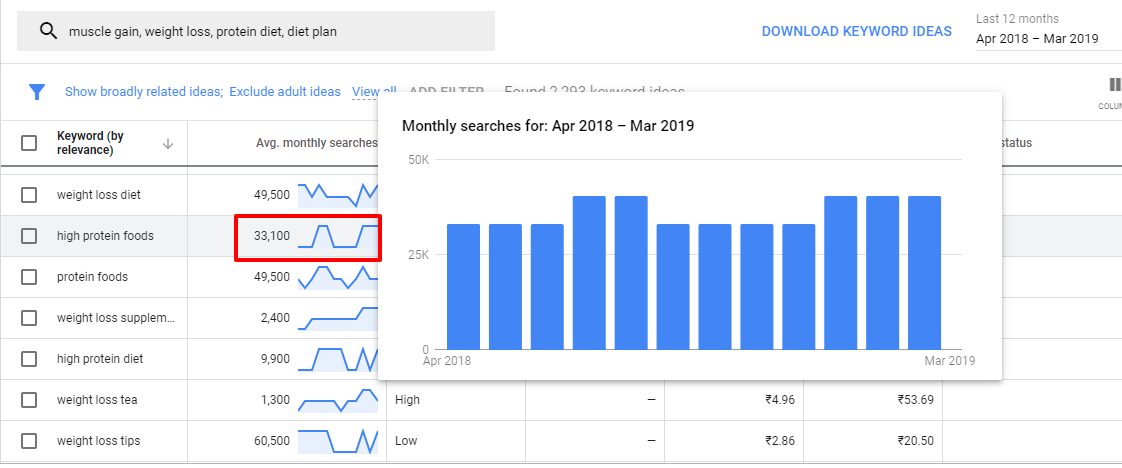This screenshot has height=468, width=1122.
Task: Click the trend sparkline for weight loss diet
Action: click(x=338, y=195)
